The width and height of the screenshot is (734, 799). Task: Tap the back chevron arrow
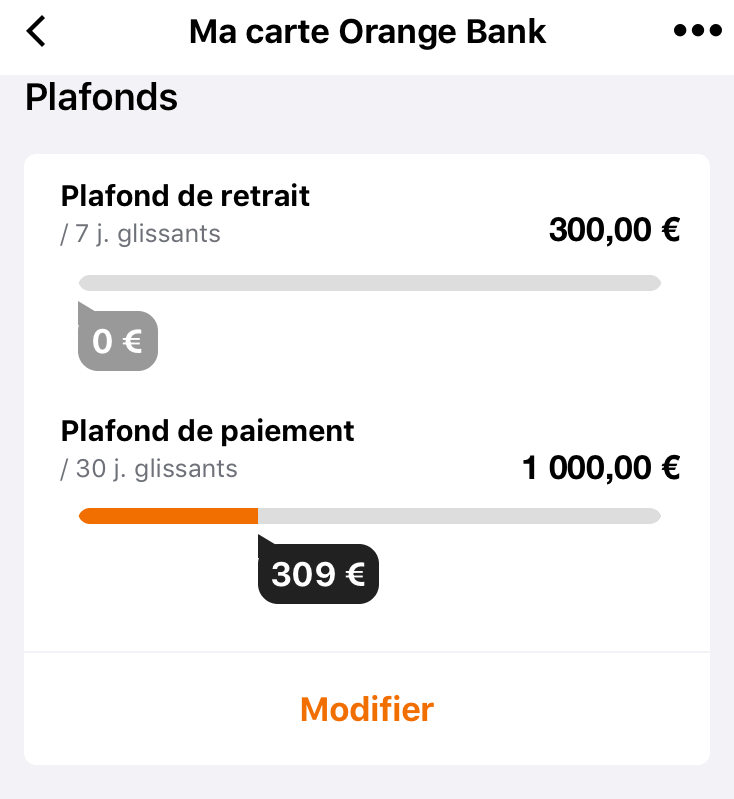pyautogui.click(x=36, y=31)
